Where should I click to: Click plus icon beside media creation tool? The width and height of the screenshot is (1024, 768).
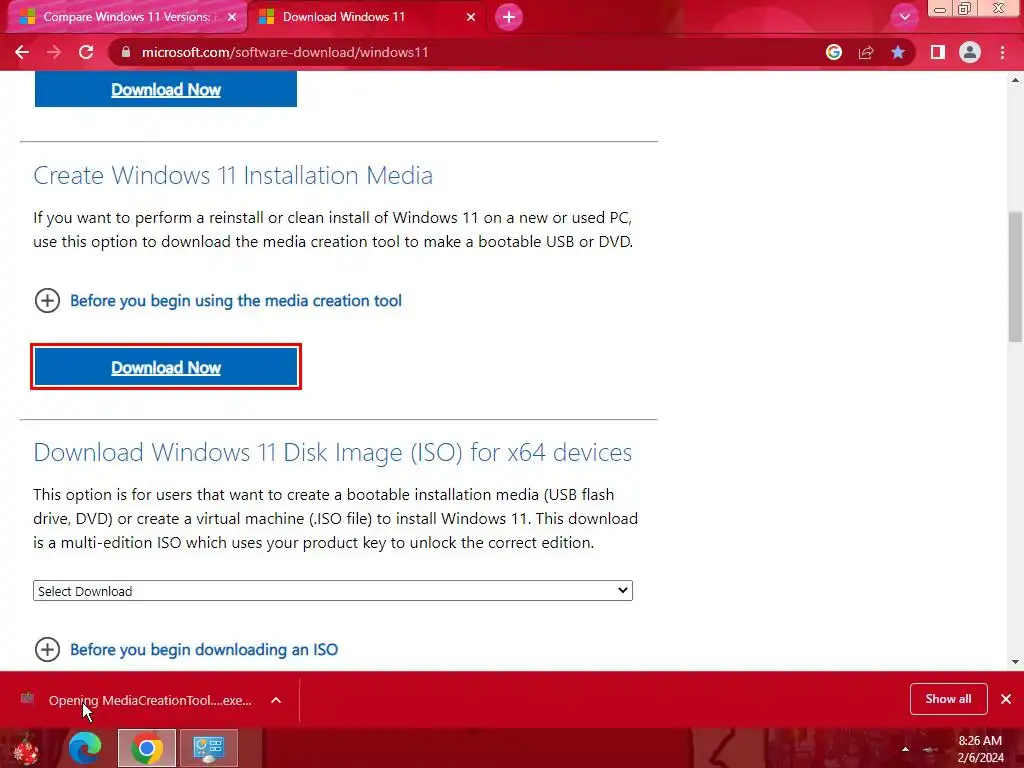pos(47,300)
